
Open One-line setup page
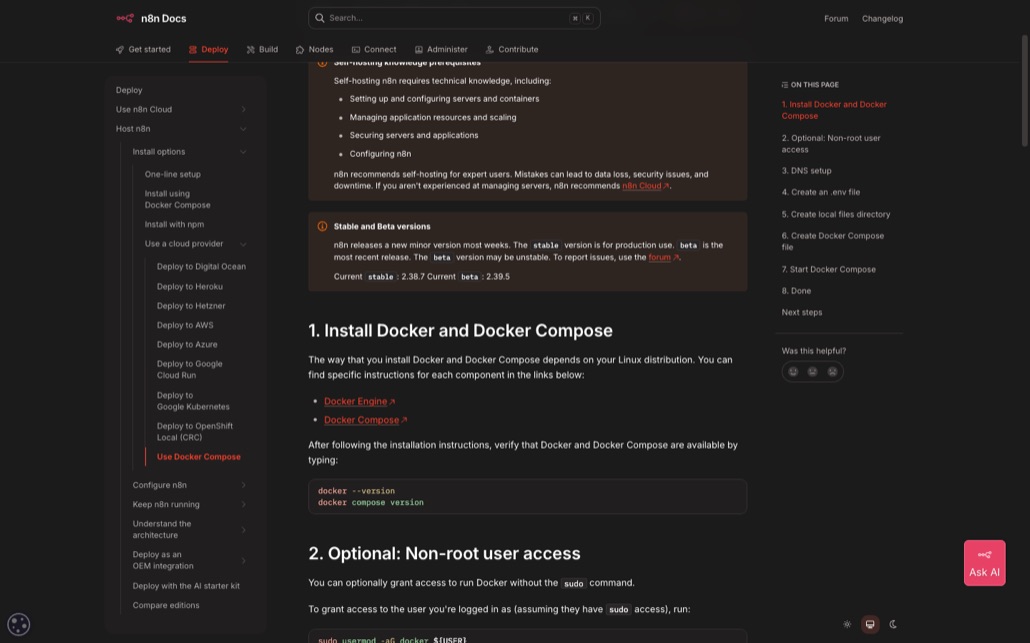(x=173, y=175)
